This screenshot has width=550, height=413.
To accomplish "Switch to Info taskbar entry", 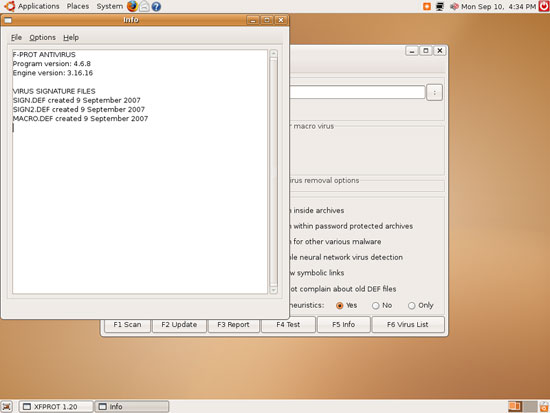I will pos(132,407).
